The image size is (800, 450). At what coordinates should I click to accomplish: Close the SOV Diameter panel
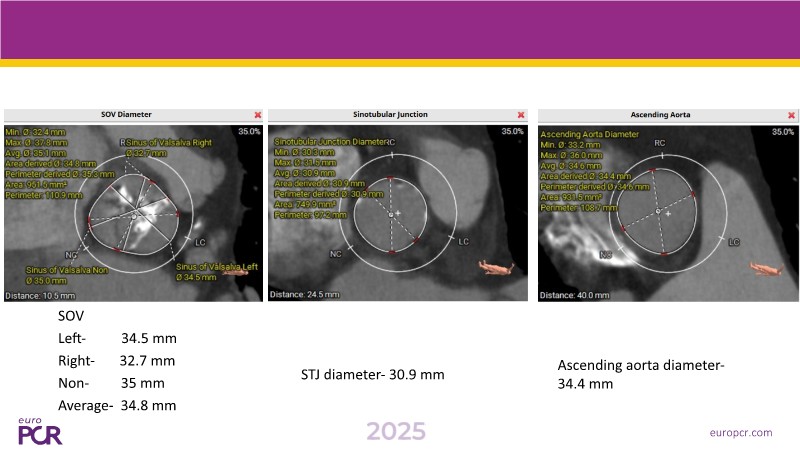[257, 116]
